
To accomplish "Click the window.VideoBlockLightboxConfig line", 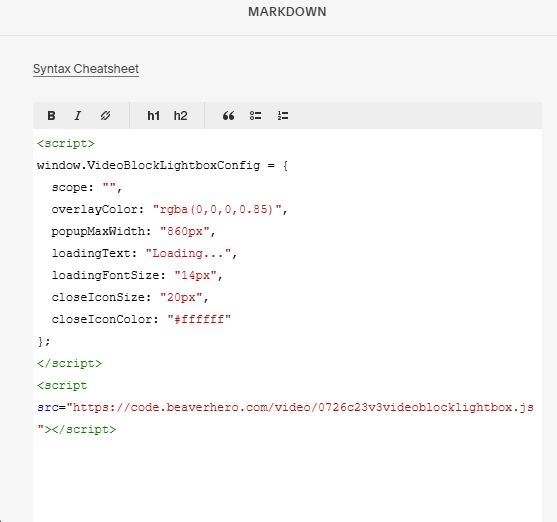I will pyautogui.click(x=162, y=166).
